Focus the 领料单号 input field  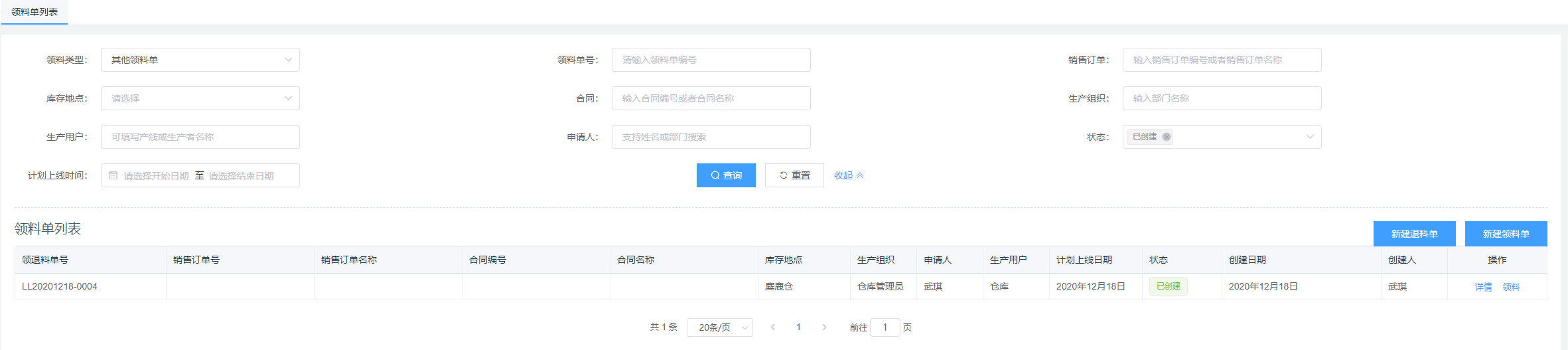711,60
